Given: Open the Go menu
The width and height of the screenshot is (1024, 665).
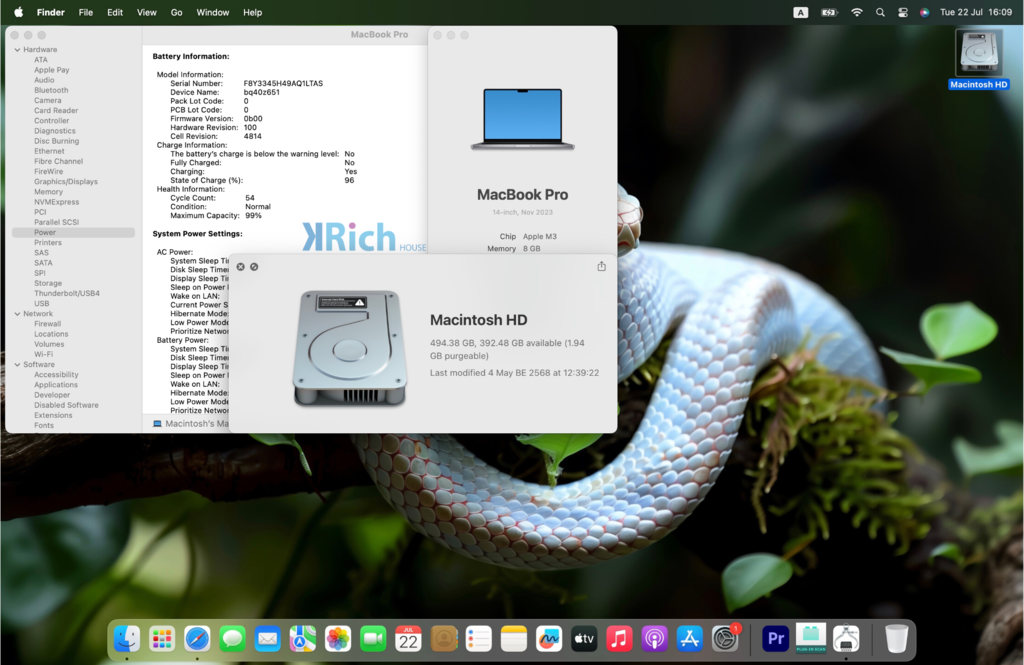Looking at the screenshot, I should pyautogui.click(x=176, y=12).
